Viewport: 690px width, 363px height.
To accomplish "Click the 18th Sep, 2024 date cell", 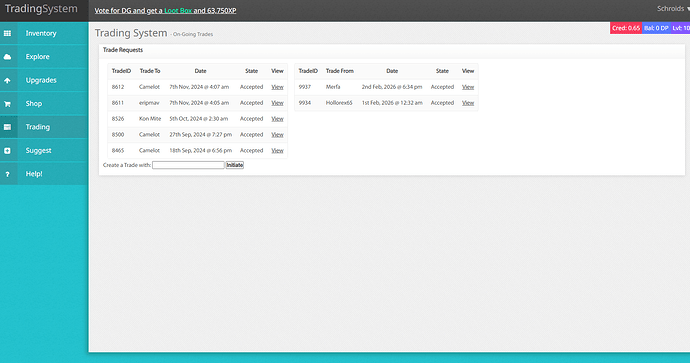I will pyautogui.click(x=201, y=150).
